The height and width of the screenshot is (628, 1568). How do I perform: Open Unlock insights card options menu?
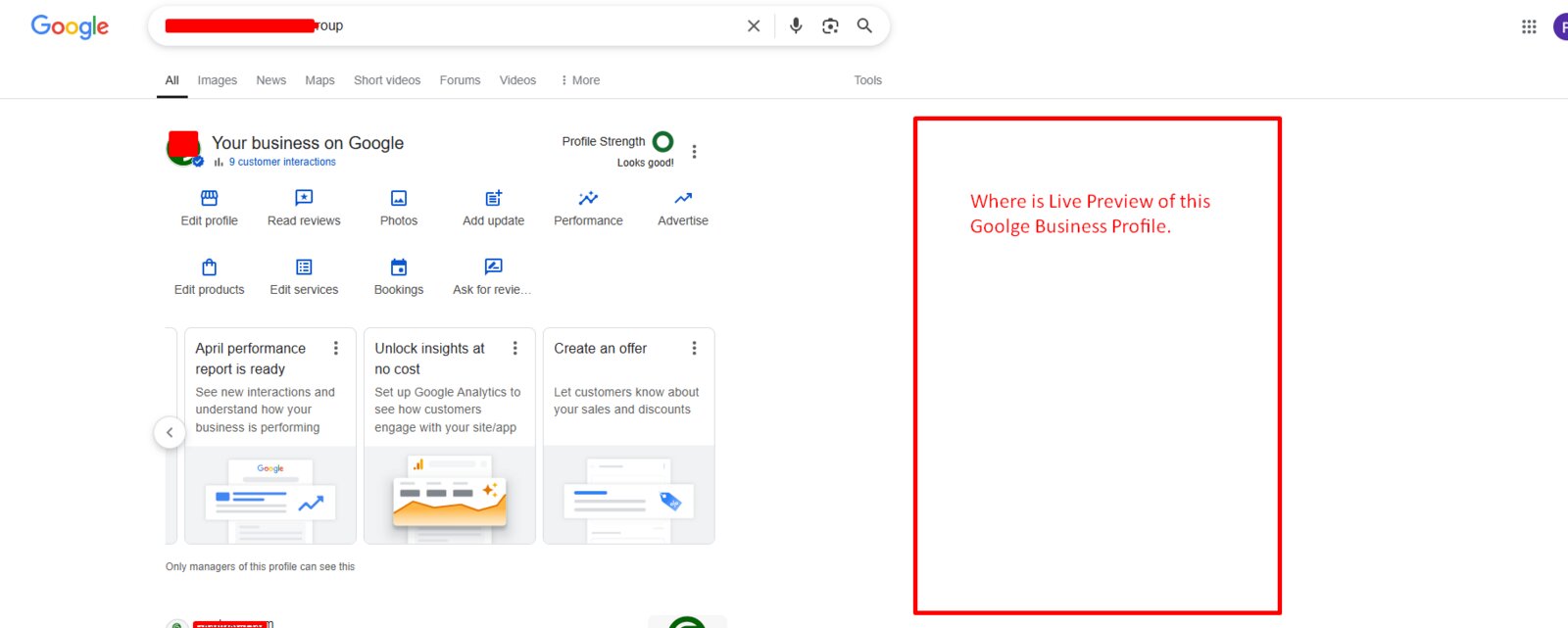coord(515,348)
